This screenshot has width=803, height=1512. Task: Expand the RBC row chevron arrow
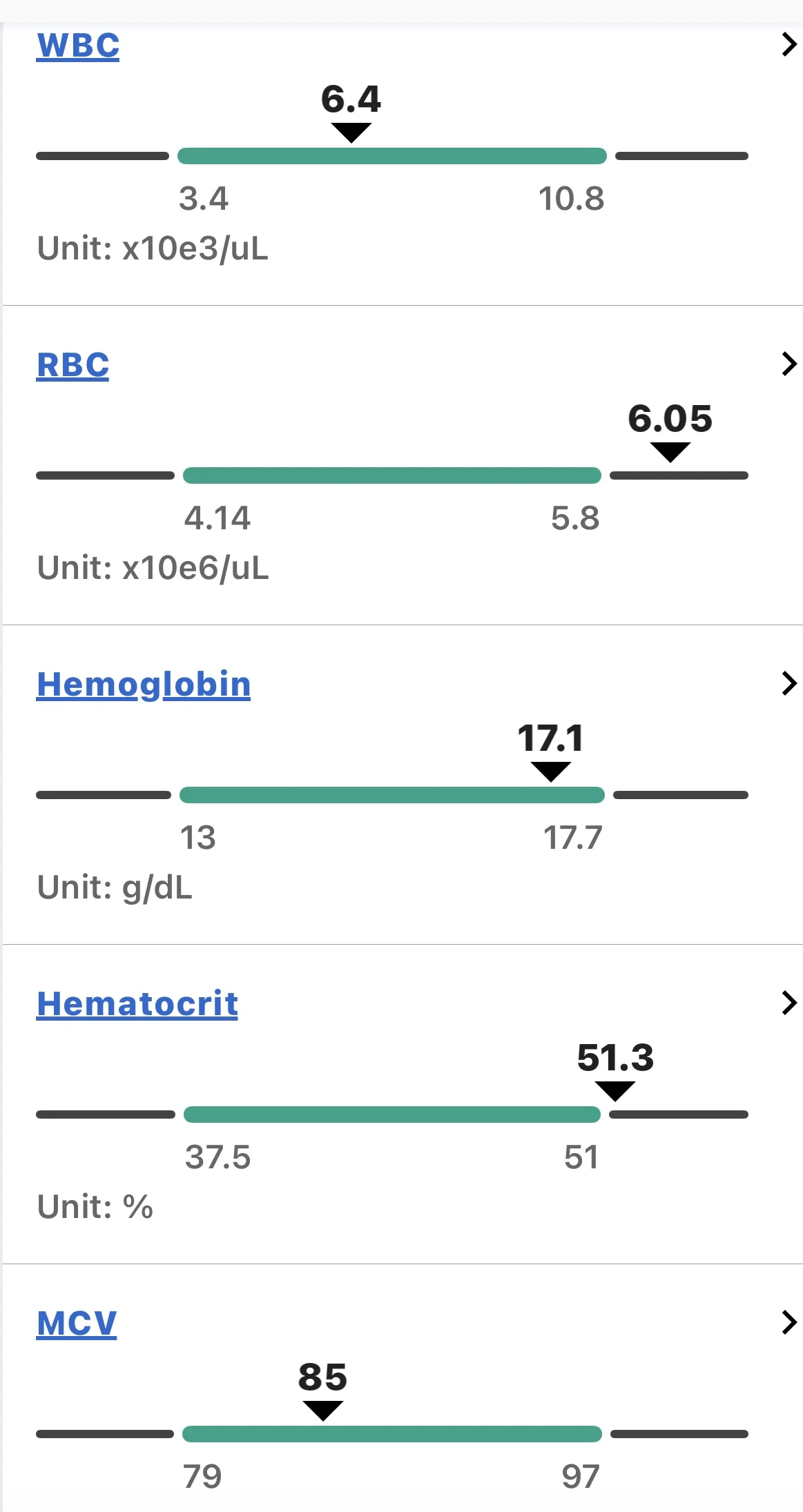[x=789, y=364]
